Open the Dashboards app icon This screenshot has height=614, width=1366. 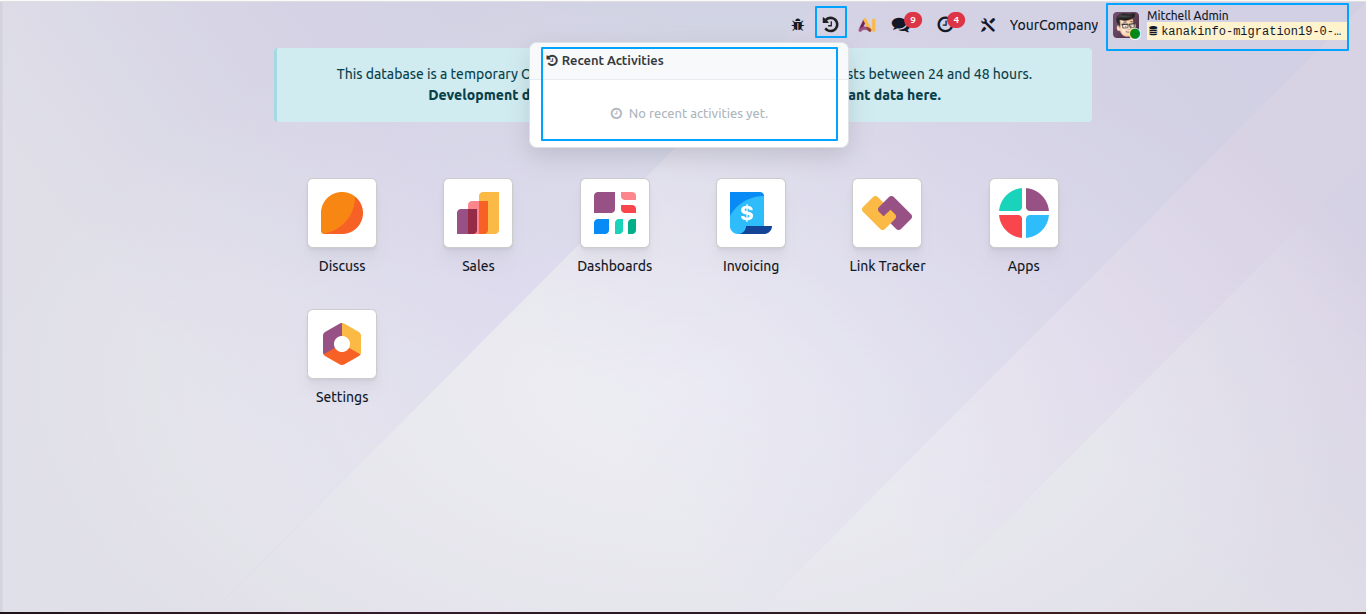click(615, 213)
